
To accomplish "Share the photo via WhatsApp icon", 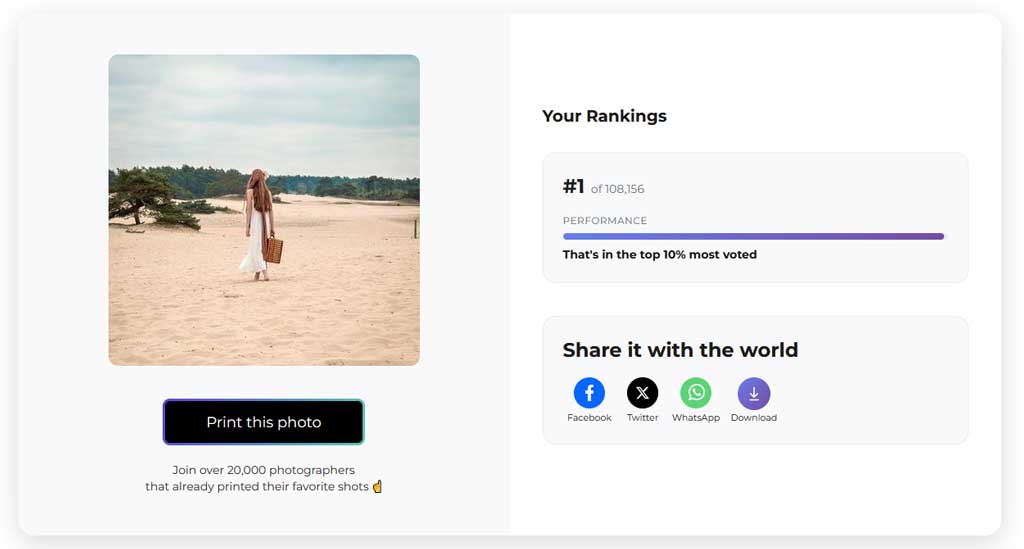I will pos(696,392).
